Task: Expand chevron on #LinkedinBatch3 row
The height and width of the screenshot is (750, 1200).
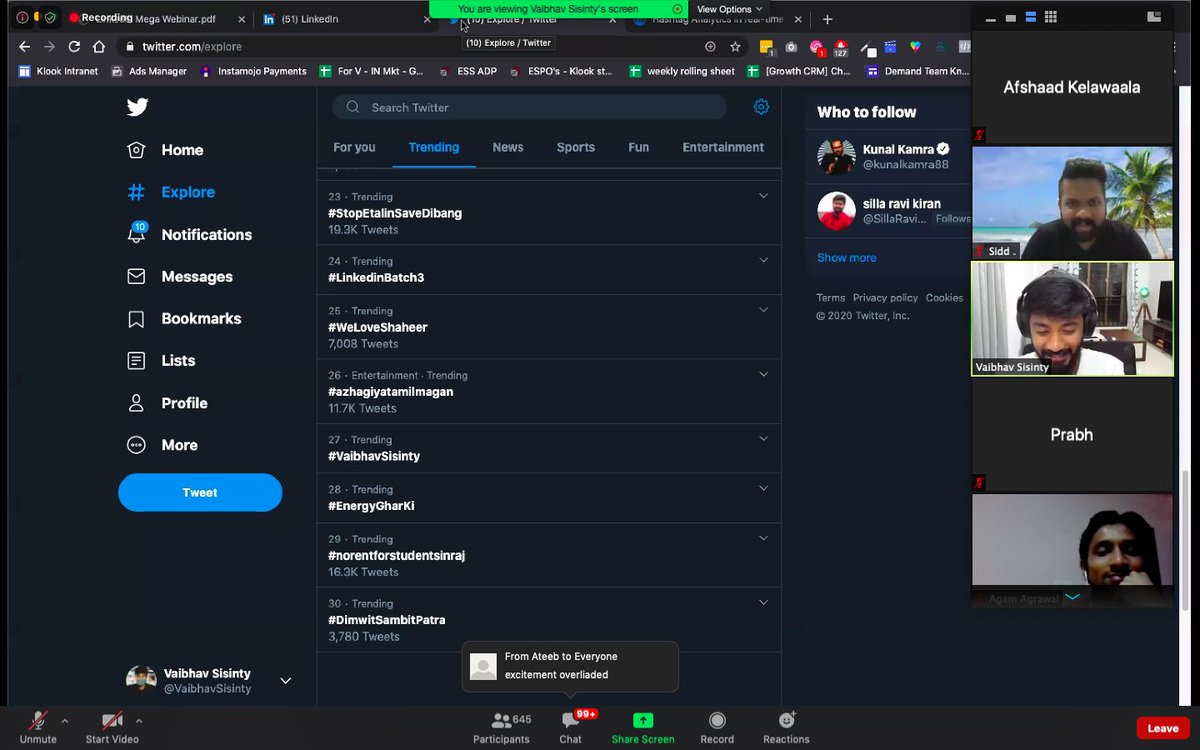Action: [763, 260]
